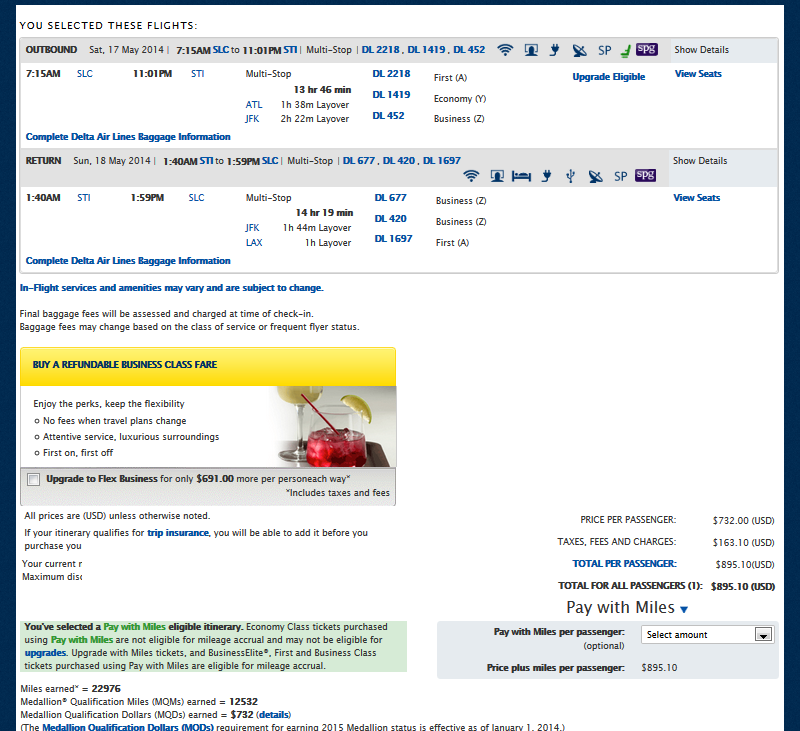Tick the Upgrade to Flex Business checkbox
Viewport: 800px width, 731px height.
(x=34, y=479)
